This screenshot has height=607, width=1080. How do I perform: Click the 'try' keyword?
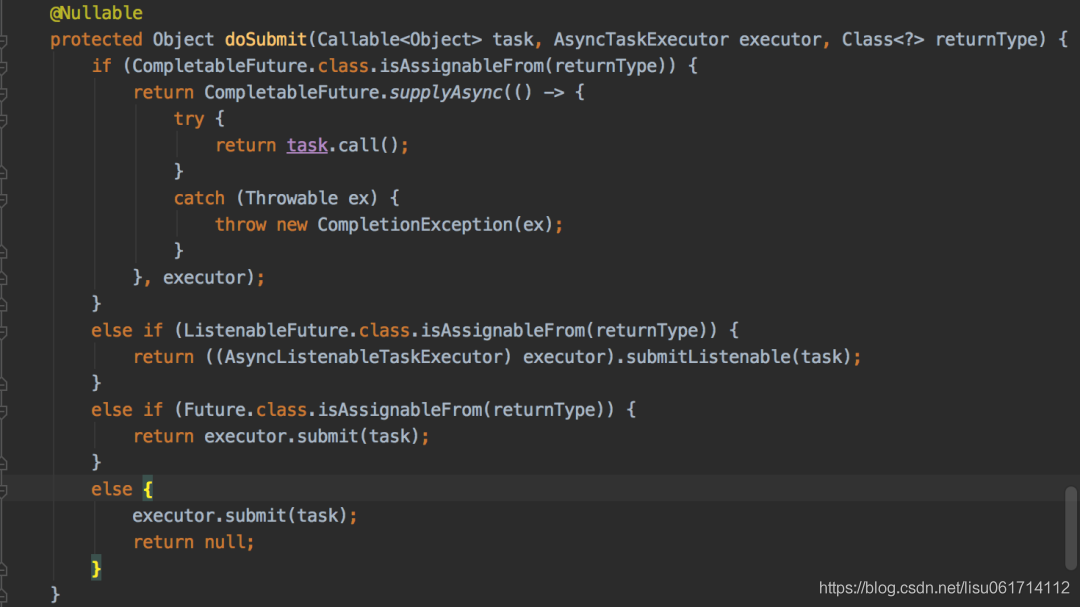(x=189, y=119)
